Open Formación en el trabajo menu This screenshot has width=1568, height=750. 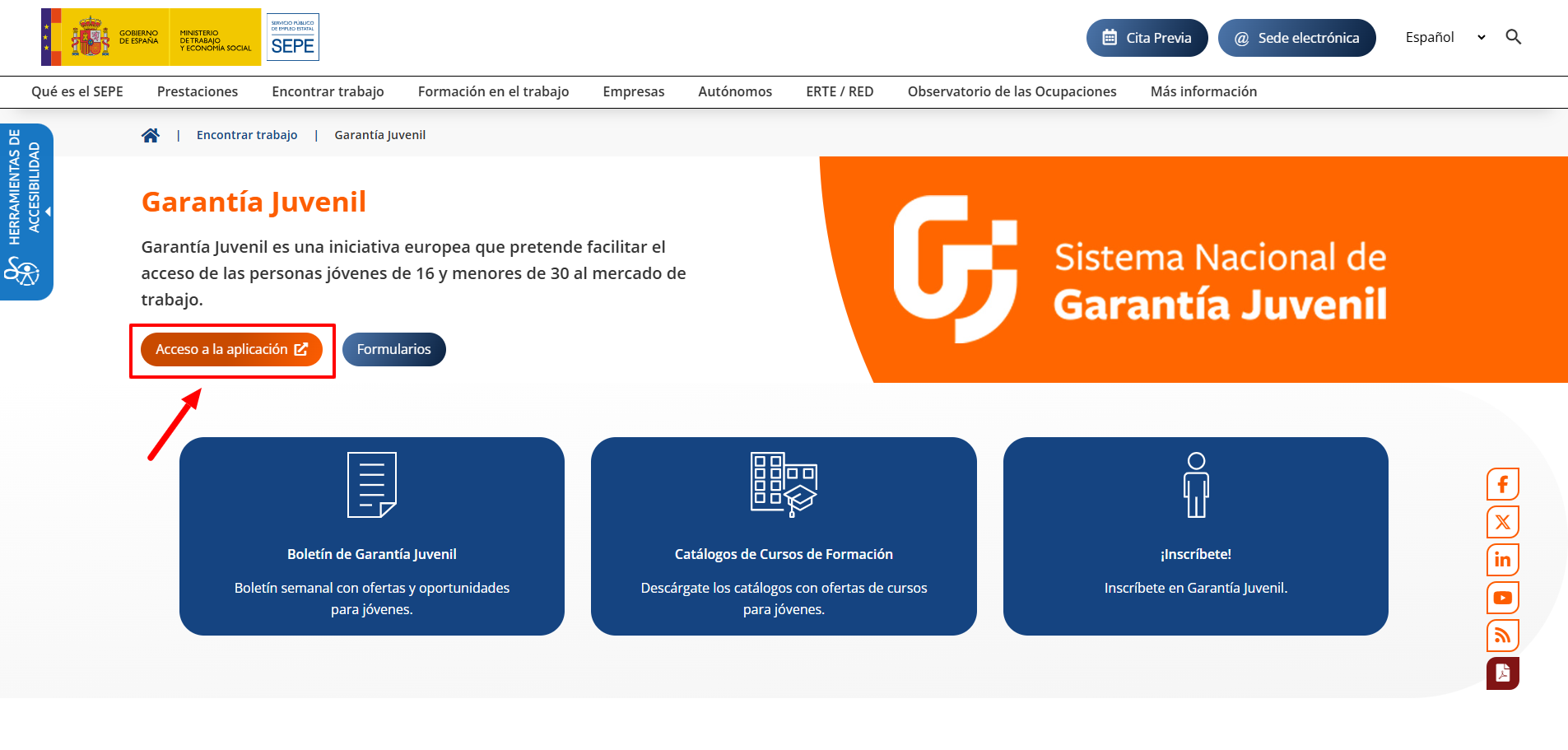tap(493, 91)
